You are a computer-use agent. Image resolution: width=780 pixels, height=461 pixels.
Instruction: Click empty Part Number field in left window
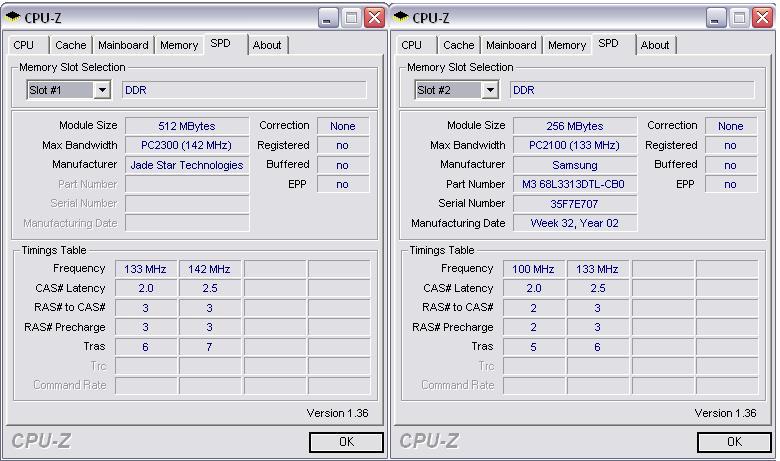pos(187,184)
